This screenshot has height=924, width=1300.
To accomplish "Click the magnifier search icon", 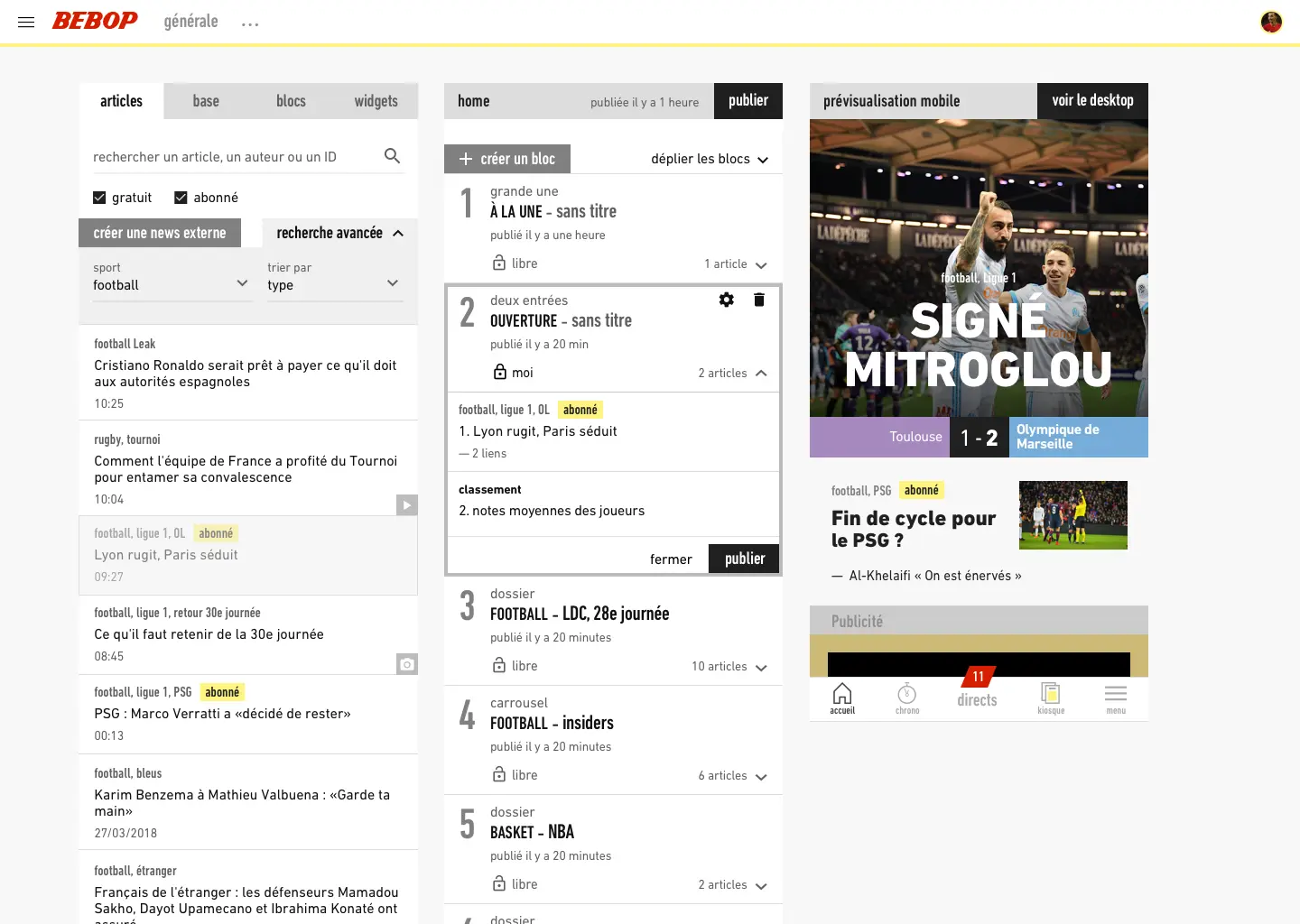I will 392,155.
